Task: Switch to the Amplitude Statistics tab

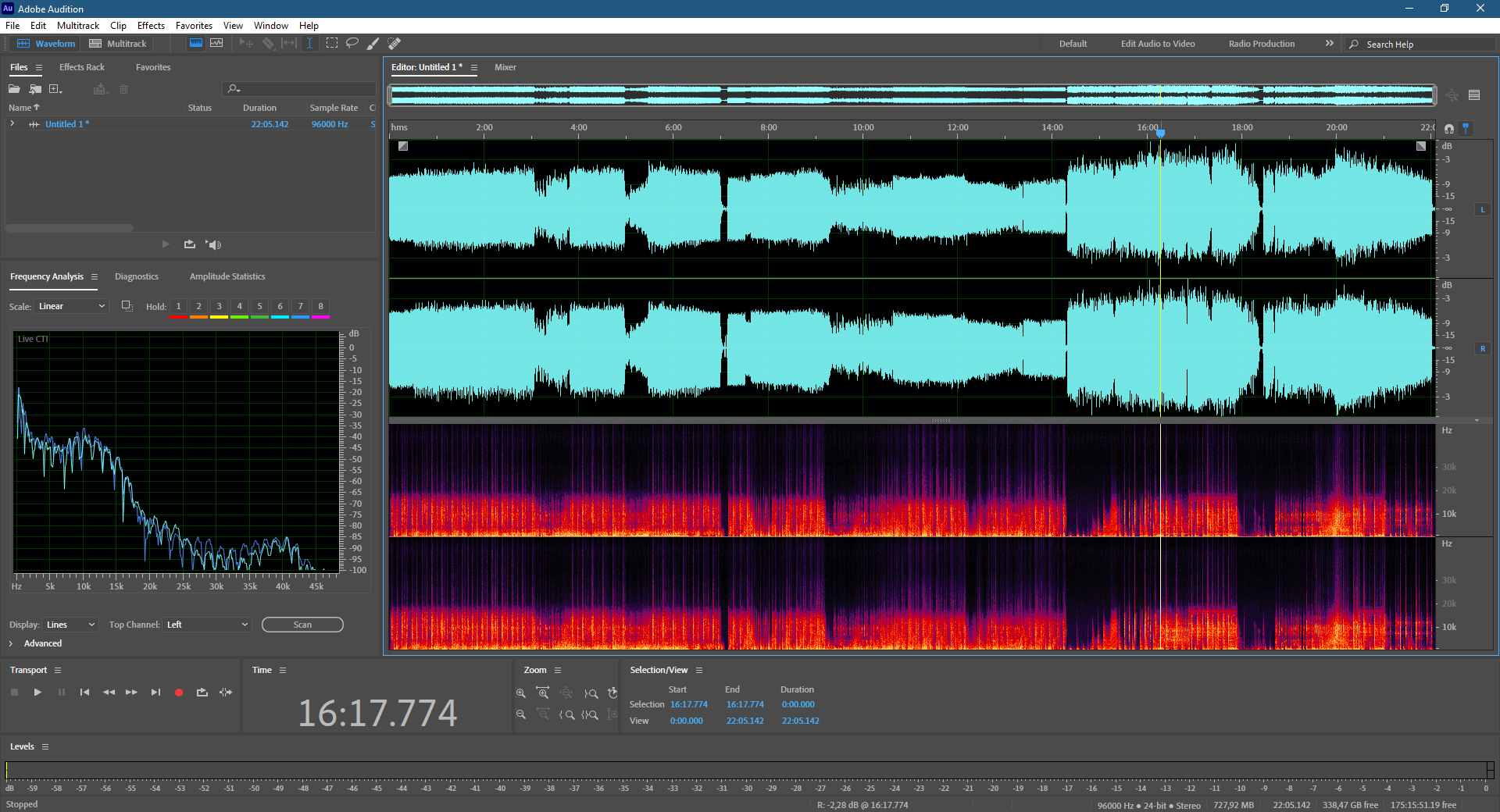Action: 227,276
